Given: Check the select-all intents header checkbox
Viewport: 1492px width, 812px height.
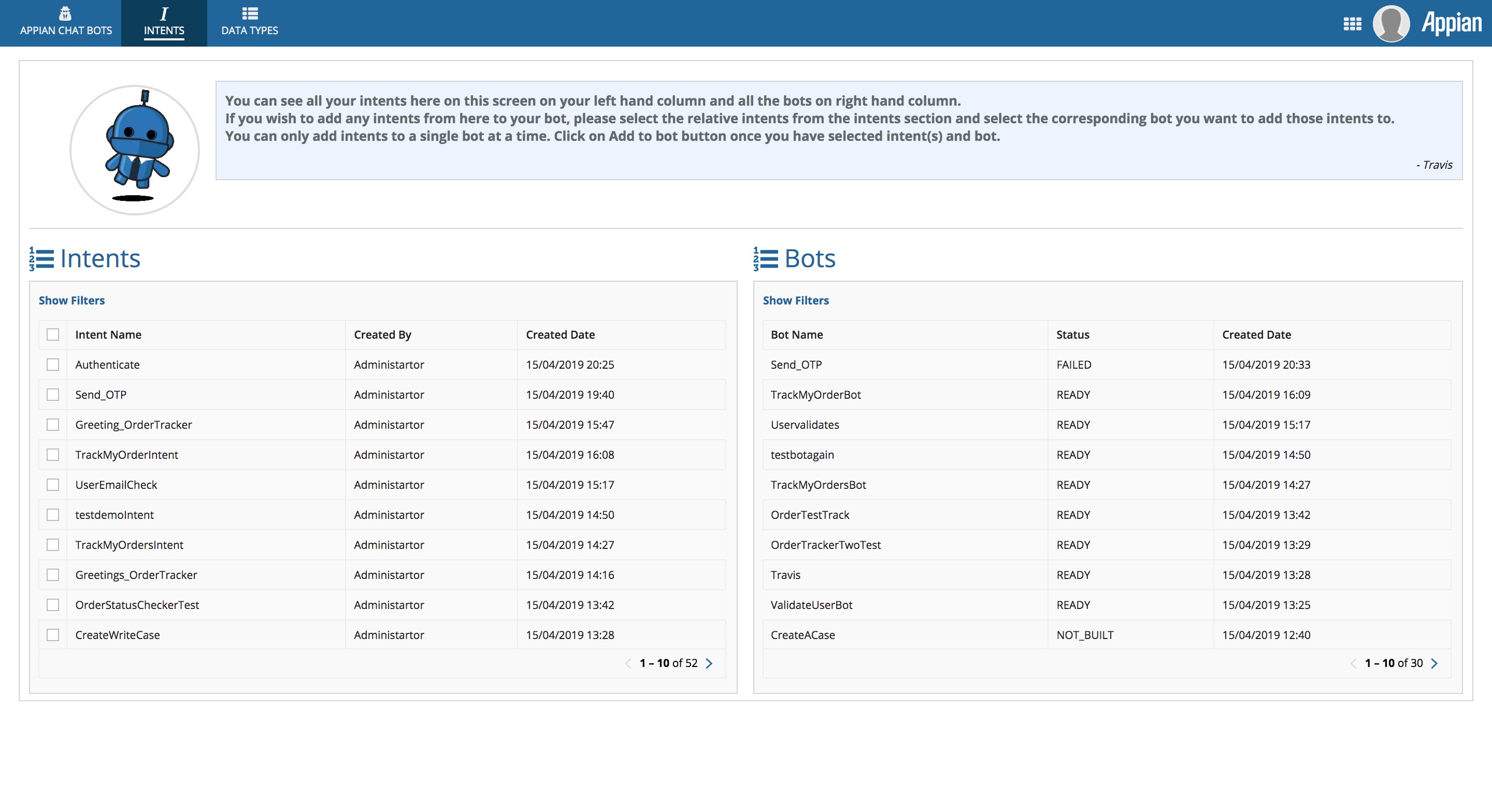Looking at the screenshot, I should click(53, 335).
